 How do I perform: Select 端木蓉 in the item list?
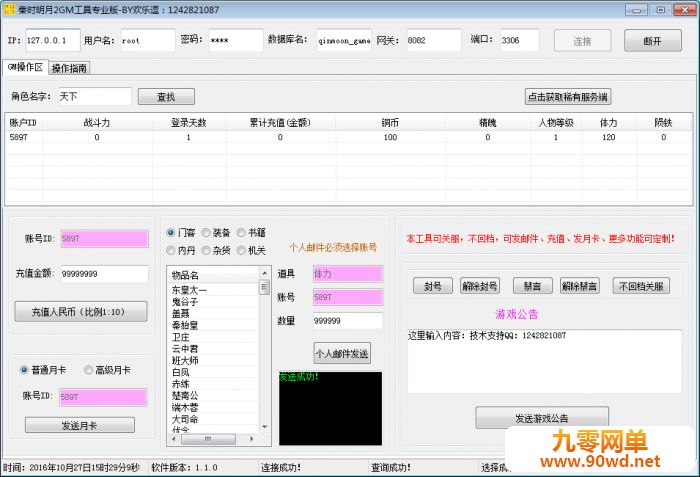click(x=213, y=407)
